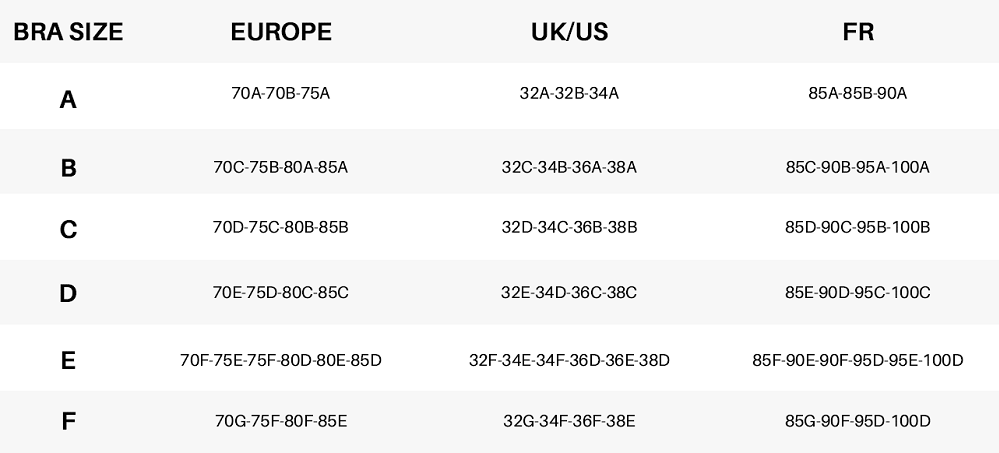Click bra size row label A

(68, 99)
